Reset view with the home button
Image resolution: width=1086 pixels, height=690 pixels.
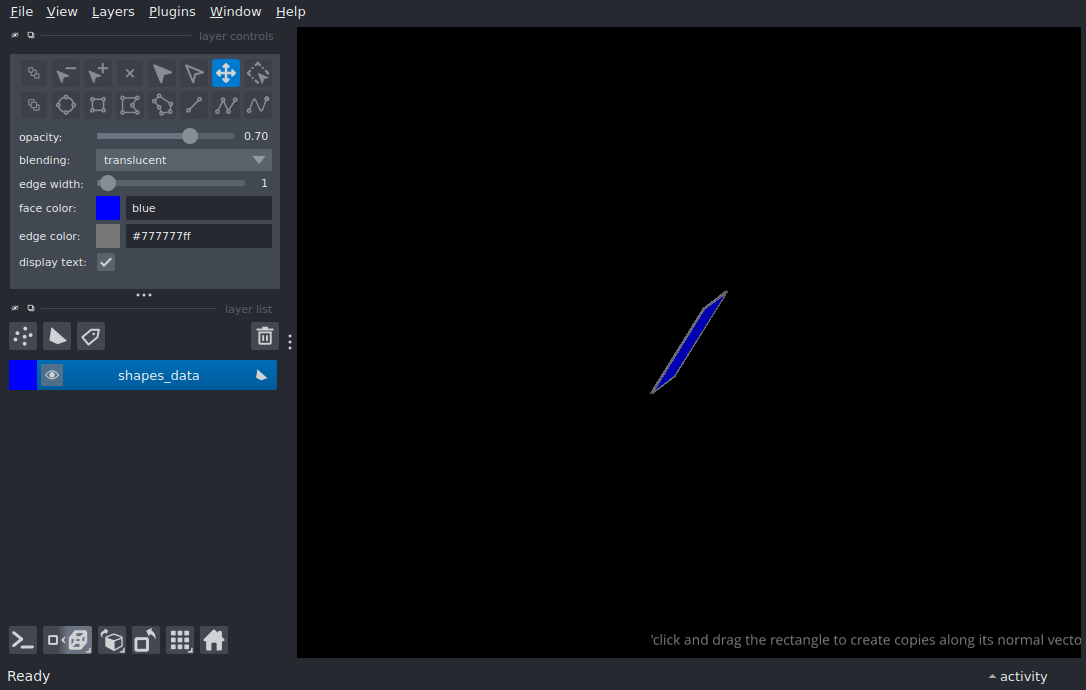pos(214,640)
